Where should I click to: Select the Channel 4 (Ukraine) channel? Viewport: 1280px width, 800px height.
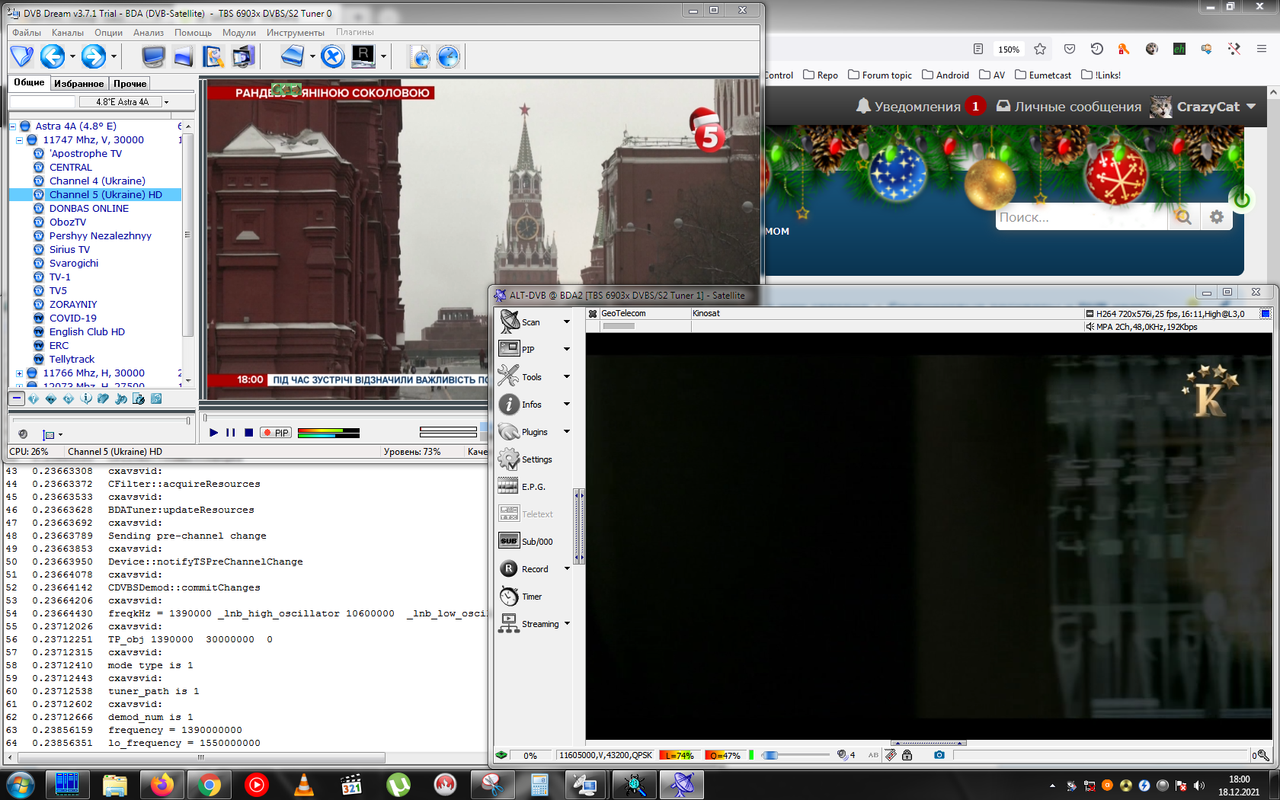click(97, 181)
